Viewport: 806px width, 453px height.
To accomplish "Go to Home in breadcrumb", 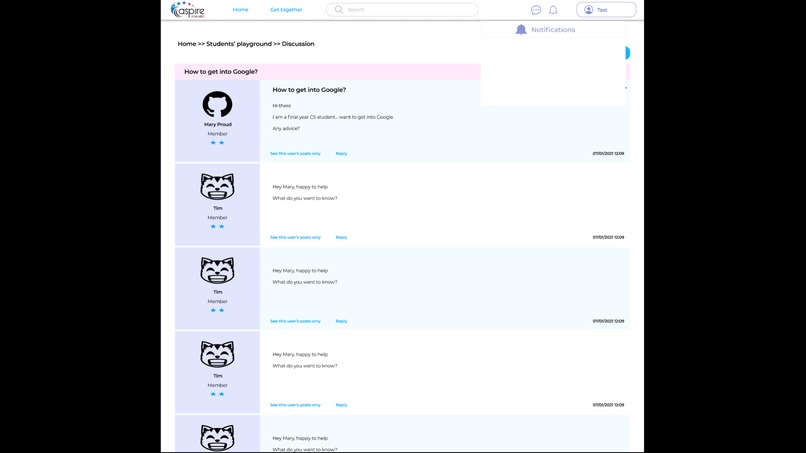I will coord(187,44).
